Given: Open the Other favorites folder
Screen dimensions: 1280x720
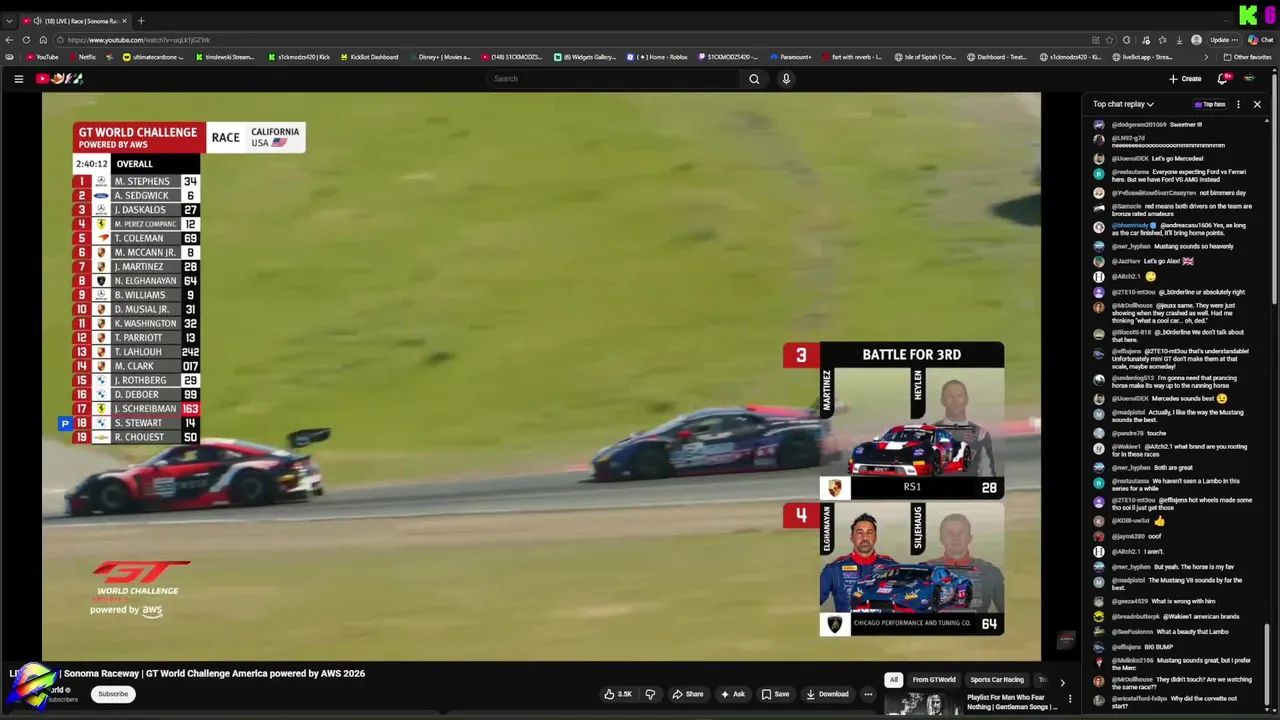Looking at the screenshot, I should pos(1246,57).
